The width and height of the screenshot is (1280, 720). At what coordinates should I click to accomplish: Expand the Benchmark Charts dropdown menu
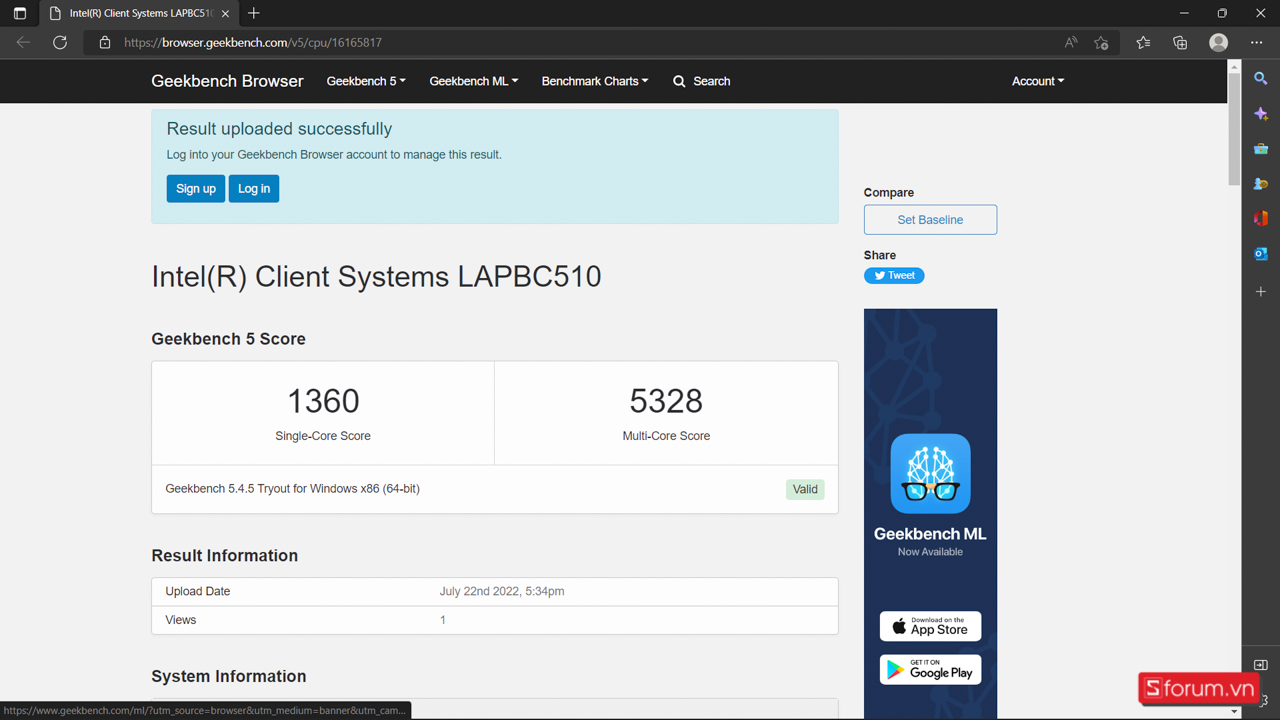pos(595,81)
